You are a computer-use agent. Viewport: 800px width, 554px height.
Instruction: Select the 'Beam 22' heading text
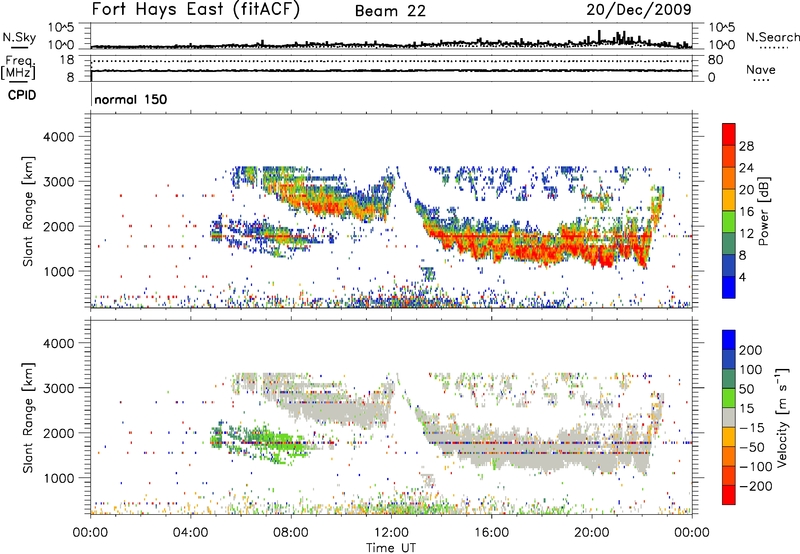pos(390,11)
